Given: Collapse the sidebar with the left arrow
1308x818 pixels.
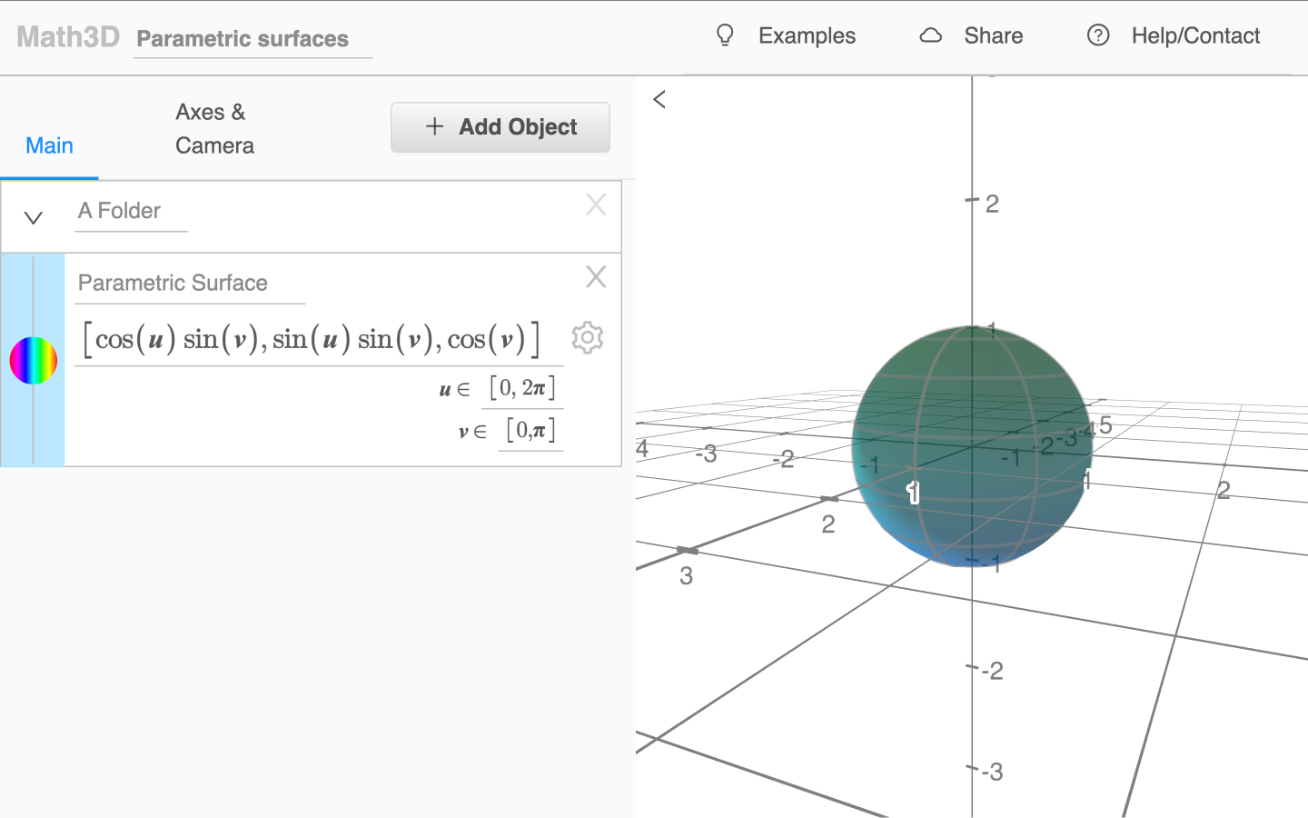Looking at the screenshot, I should [x=659, y=99].
